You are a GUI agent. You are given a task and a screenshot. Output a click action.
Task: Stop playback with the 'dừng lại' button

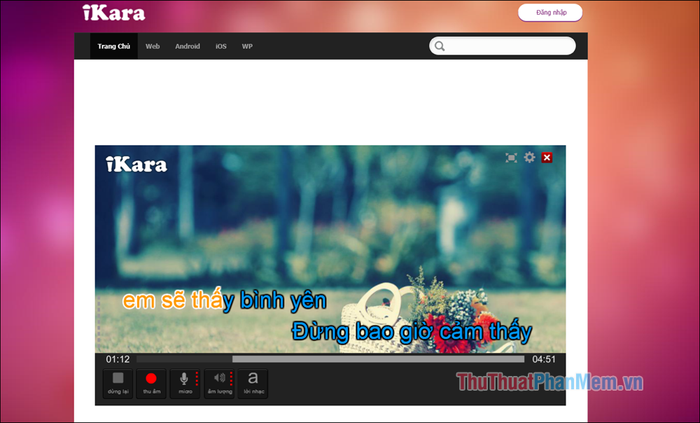click(x=117, y=382)
